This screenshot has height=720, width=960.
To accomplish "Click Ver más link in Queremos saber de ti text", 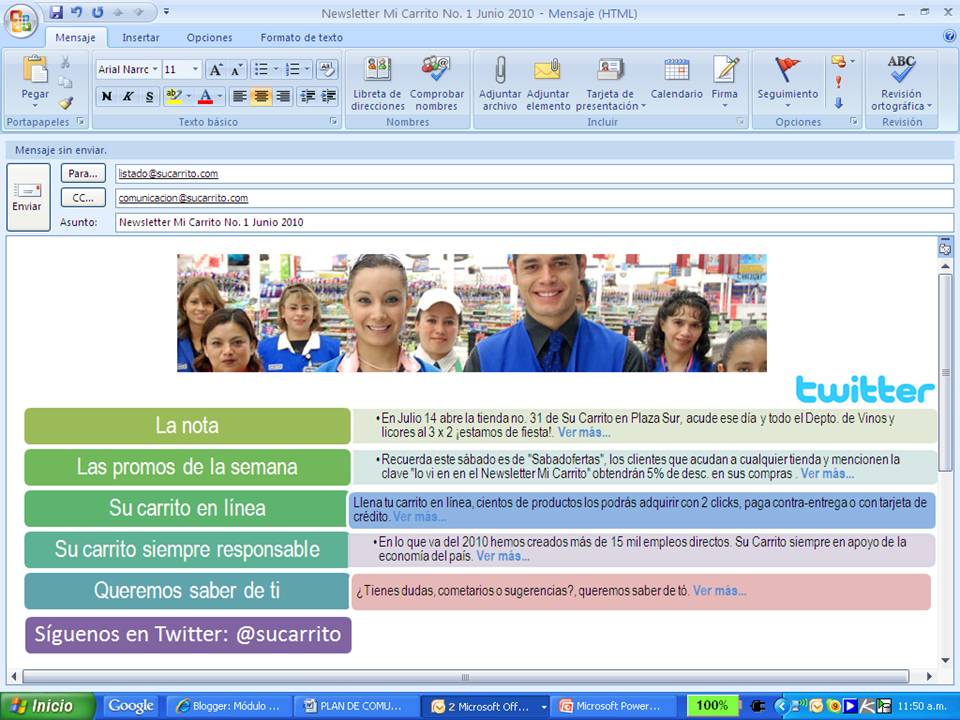I will [719, 591].
